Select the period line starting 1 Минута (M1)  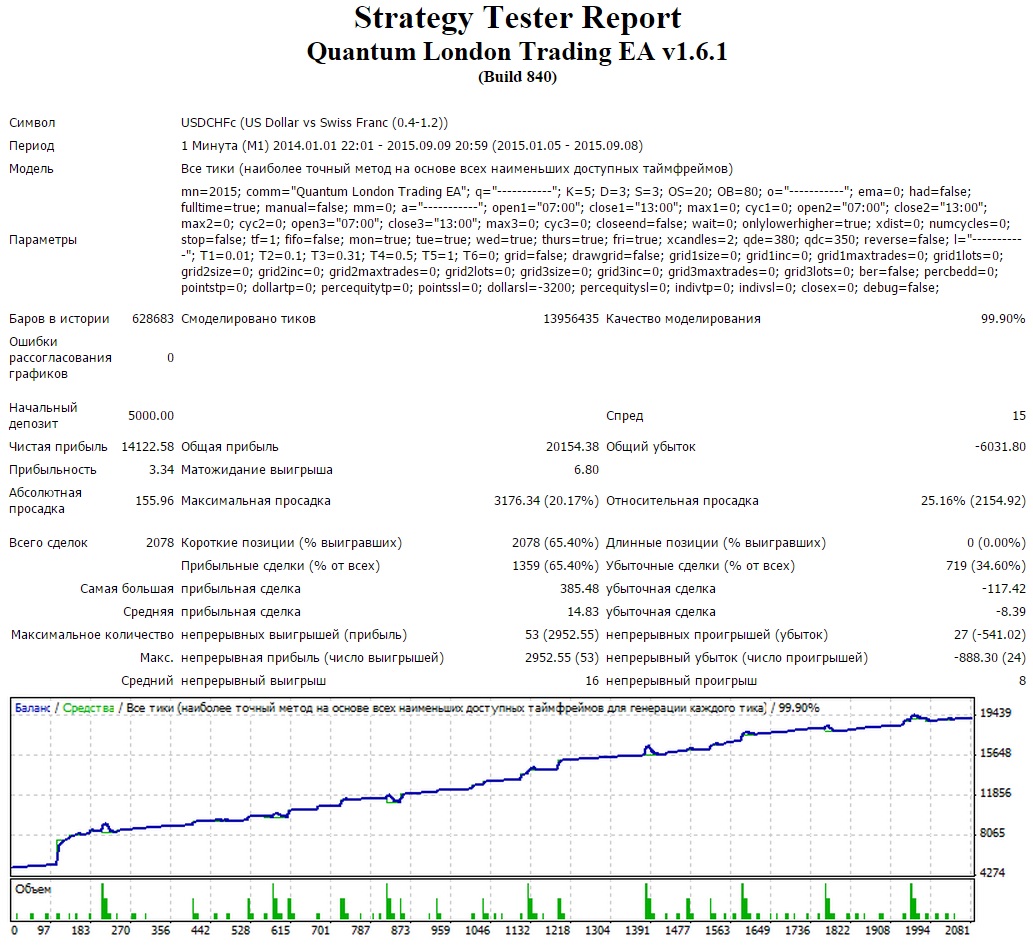pyautogui.click(x=412, y=146)
